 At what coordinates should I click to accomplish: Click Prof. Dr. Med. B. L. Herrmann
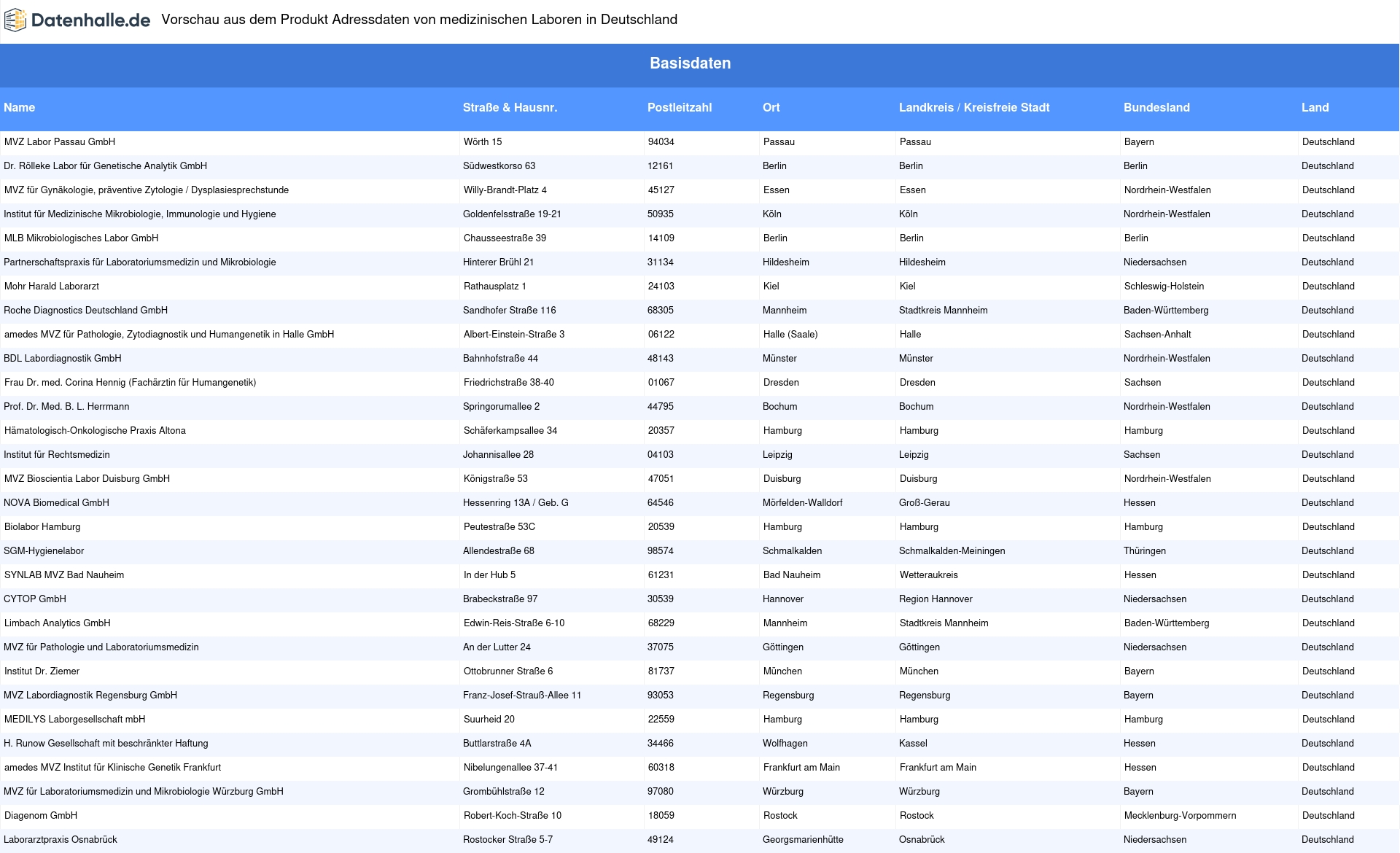coord(66,407)
